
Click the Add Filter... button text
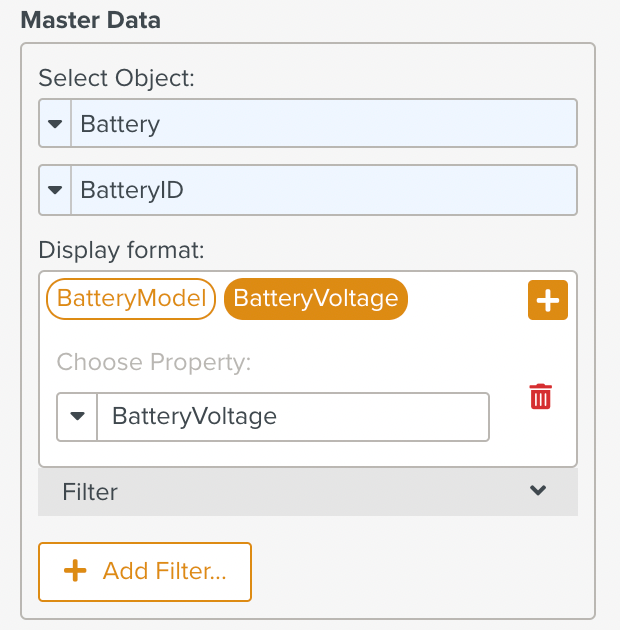164,571
